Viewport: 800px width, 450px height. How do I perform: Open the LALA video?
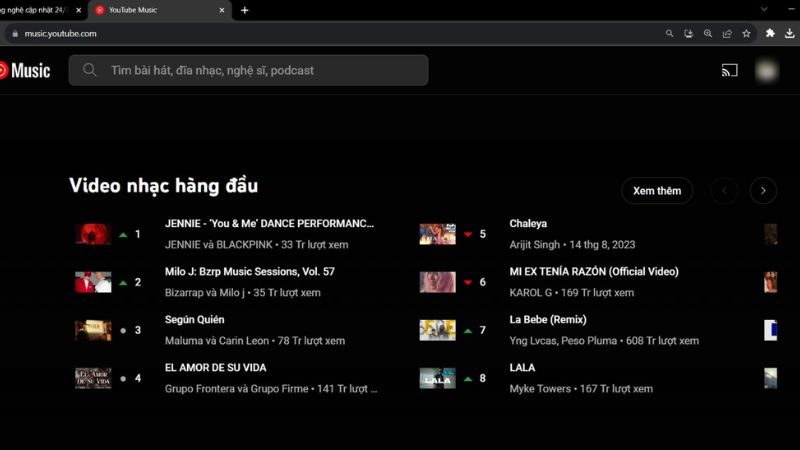pyautogui.click(x=522, y=367)
